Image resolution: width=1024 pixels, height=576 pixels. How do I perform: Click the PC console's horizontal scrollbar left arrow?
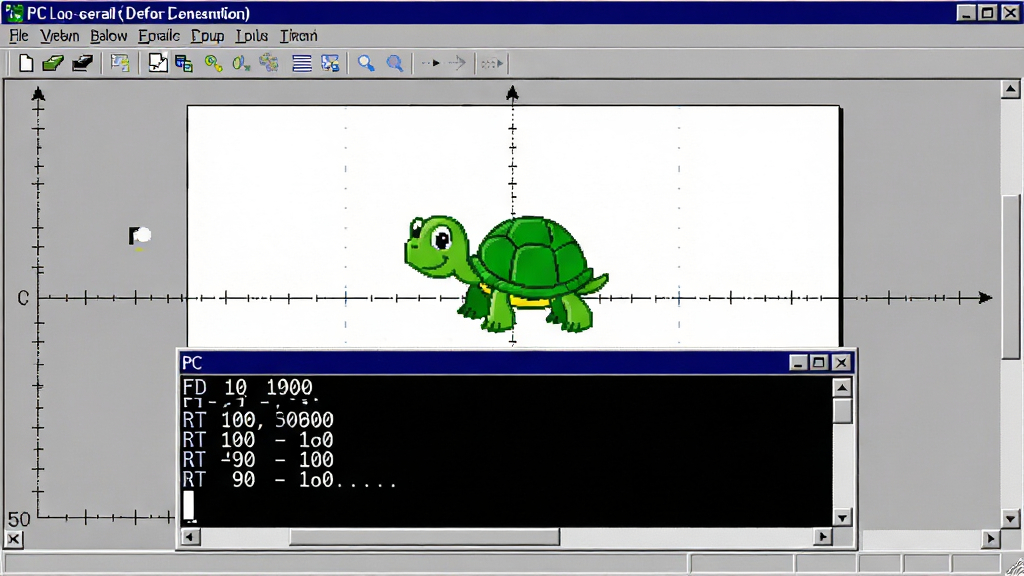[190, 537]
